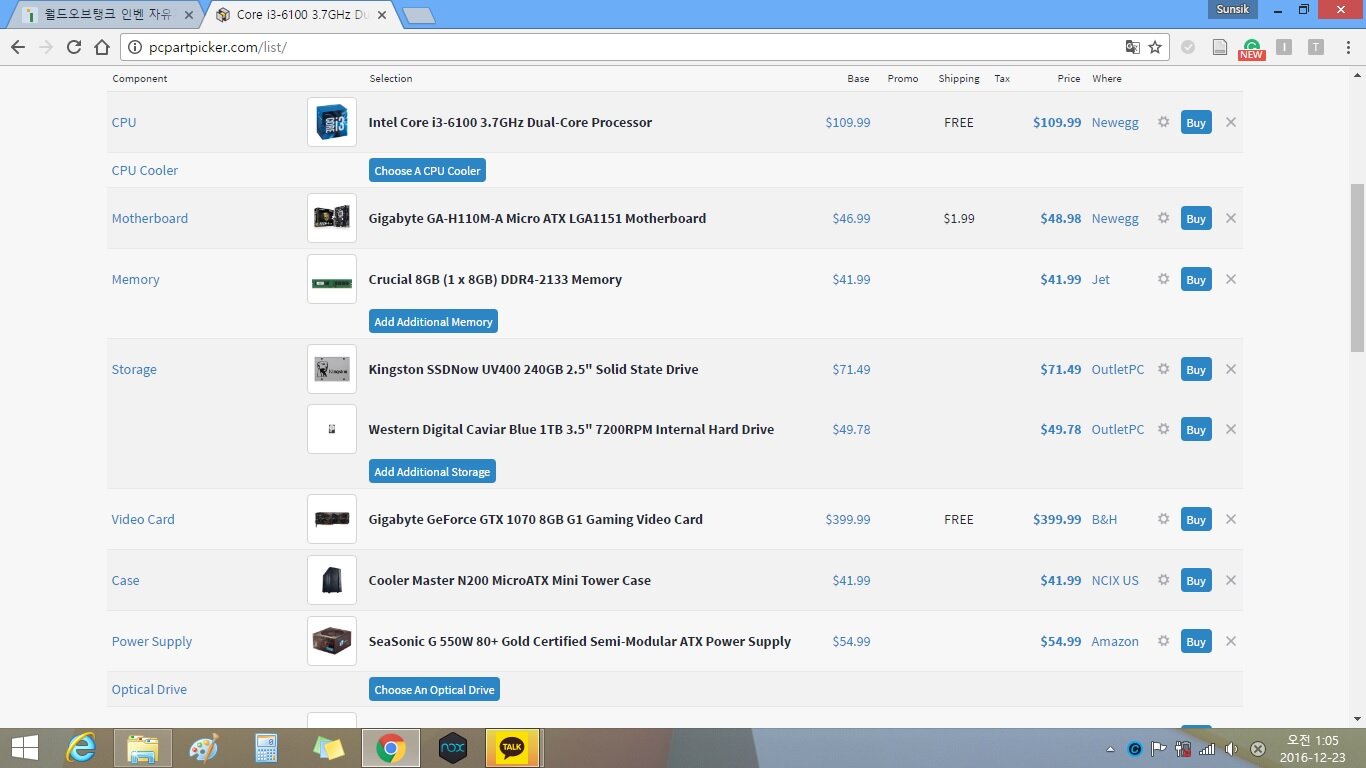Go to Chrome's home page

point(102,47)
